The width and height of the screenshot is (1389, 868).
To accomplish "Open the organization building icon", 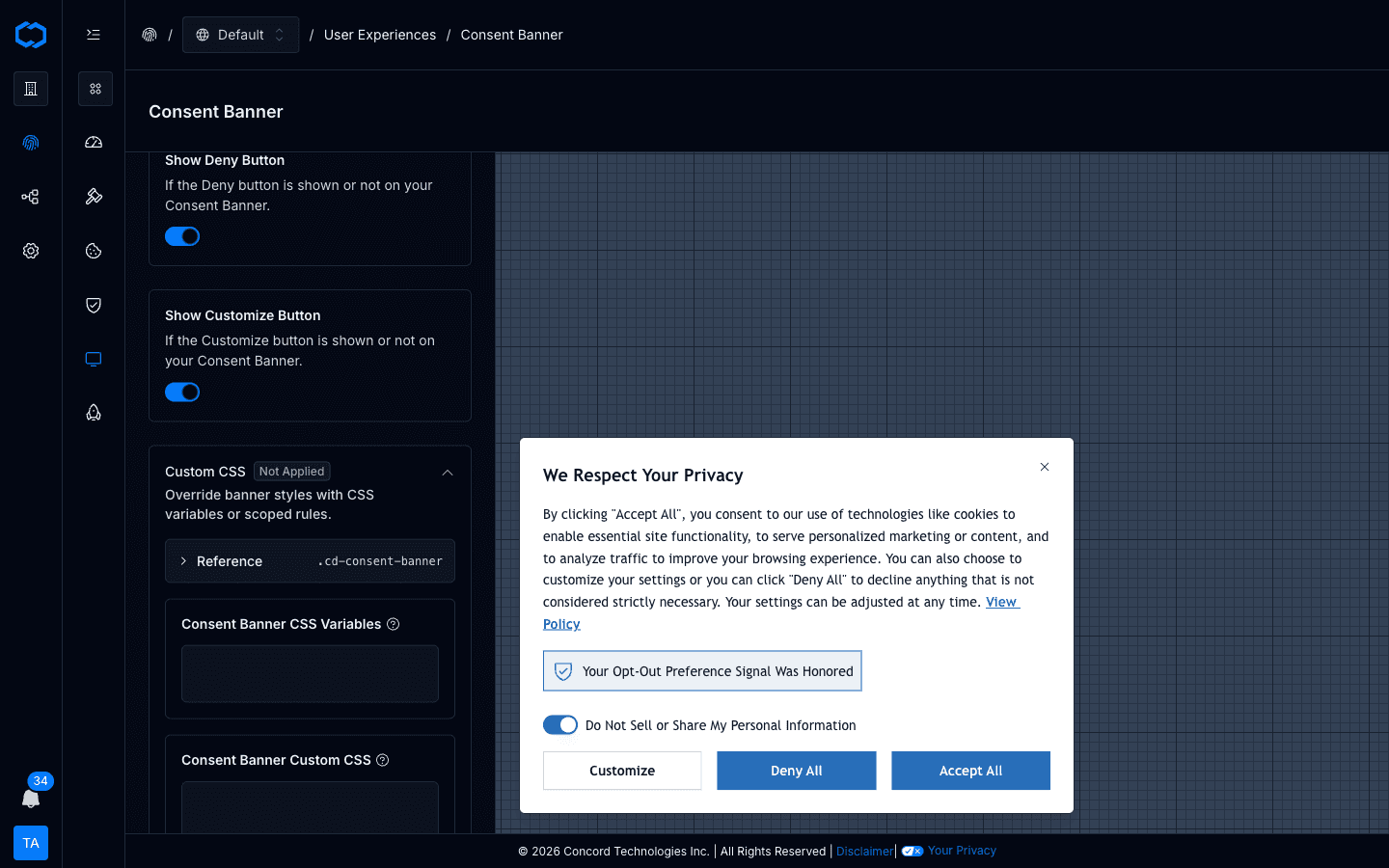I will [x=30, y=88].
